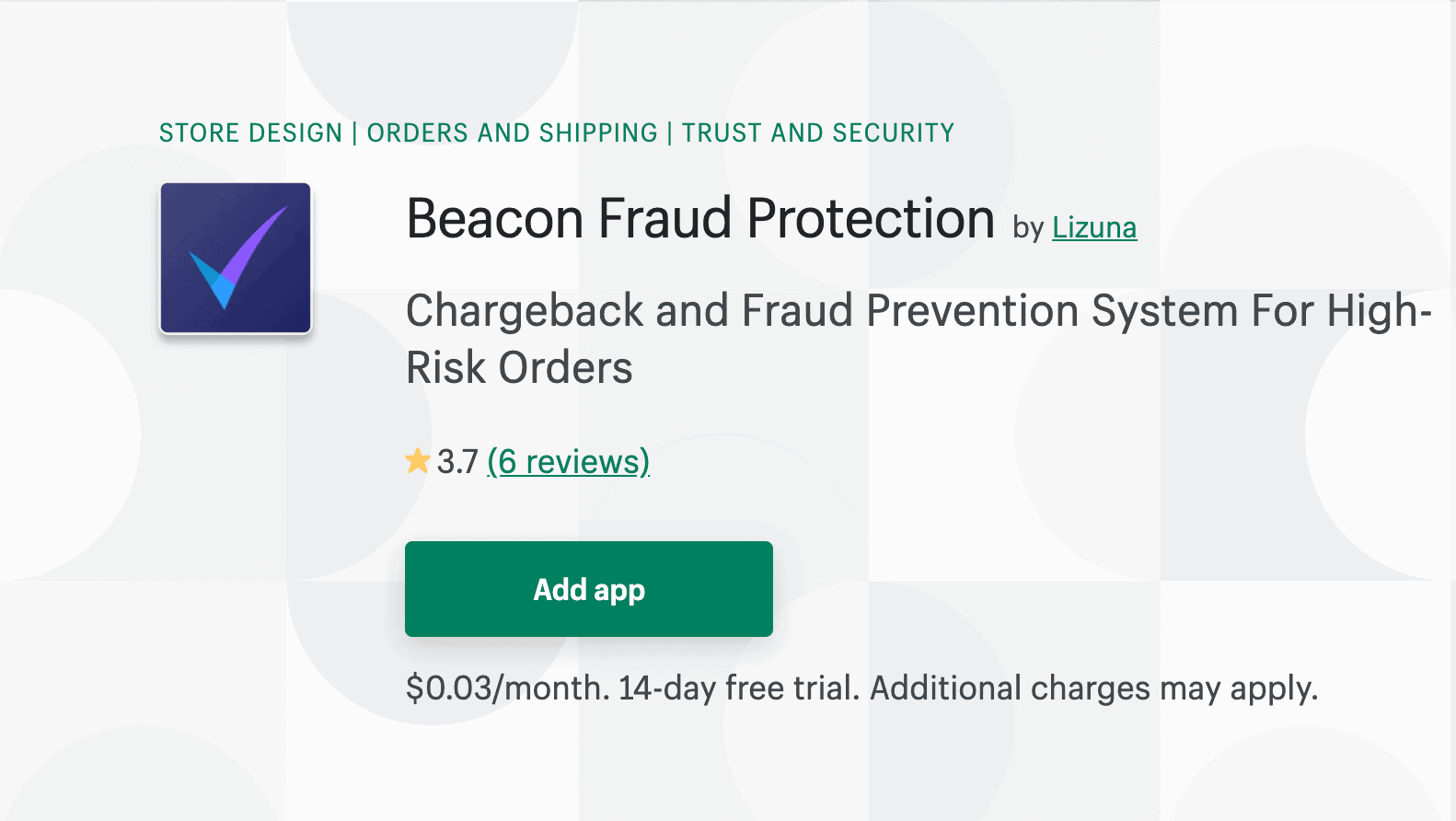Image resolution: width=1456 pixels, height=821 pixels.
Task: Click the by Lizuna attribution text
Action: (x=1026, y=227)
